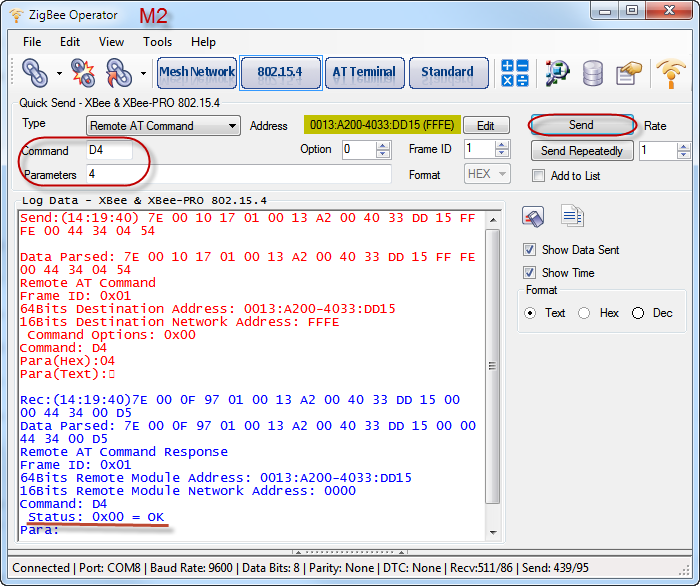
Task: Decrease the Rate value with down arrow
Action: pyautogui.click(x=683, y=156)
